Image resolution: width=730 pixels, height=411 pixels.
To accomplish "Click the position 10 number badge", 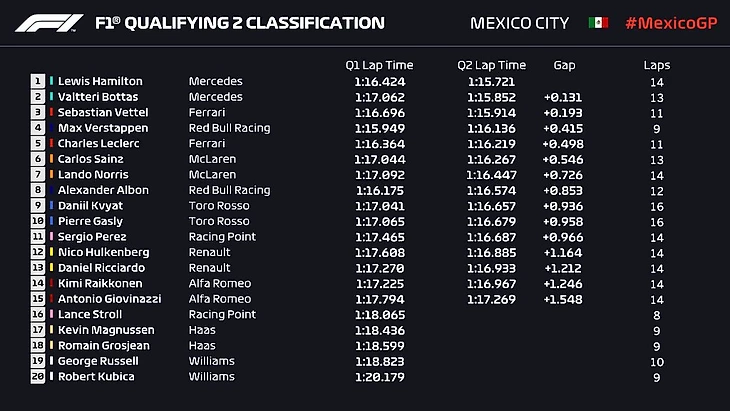I will [x=38, y=221].
